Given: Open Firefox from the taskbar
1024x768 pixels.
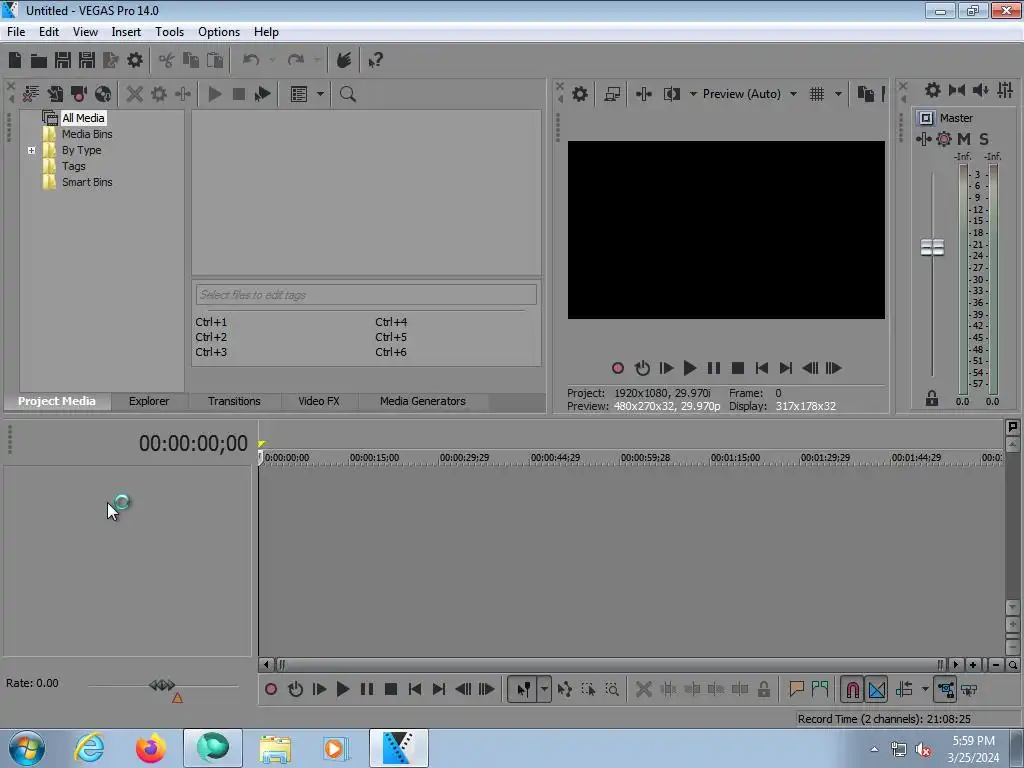Looking at the screenshot, I should pos(150,748).
